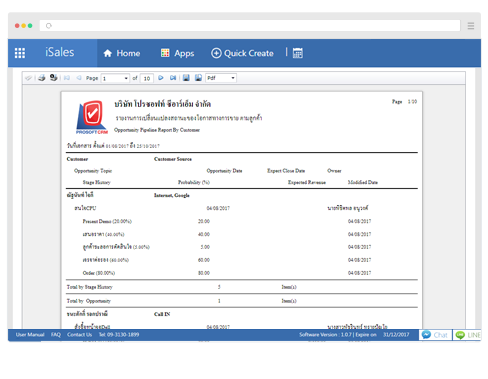The height and width of the screenshot is (379, 488).
Task: Jump to the last report page
Action: [x=173, y=78]
